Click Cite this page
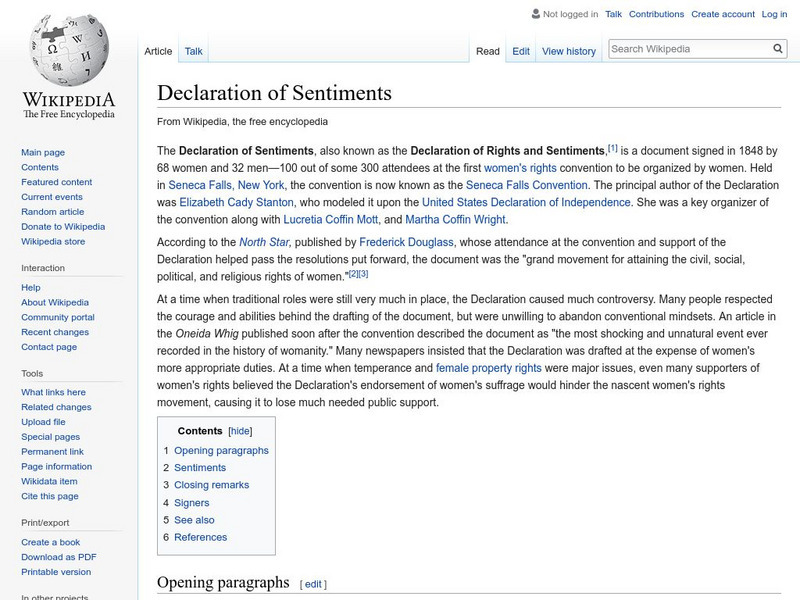 click(50, 496)
